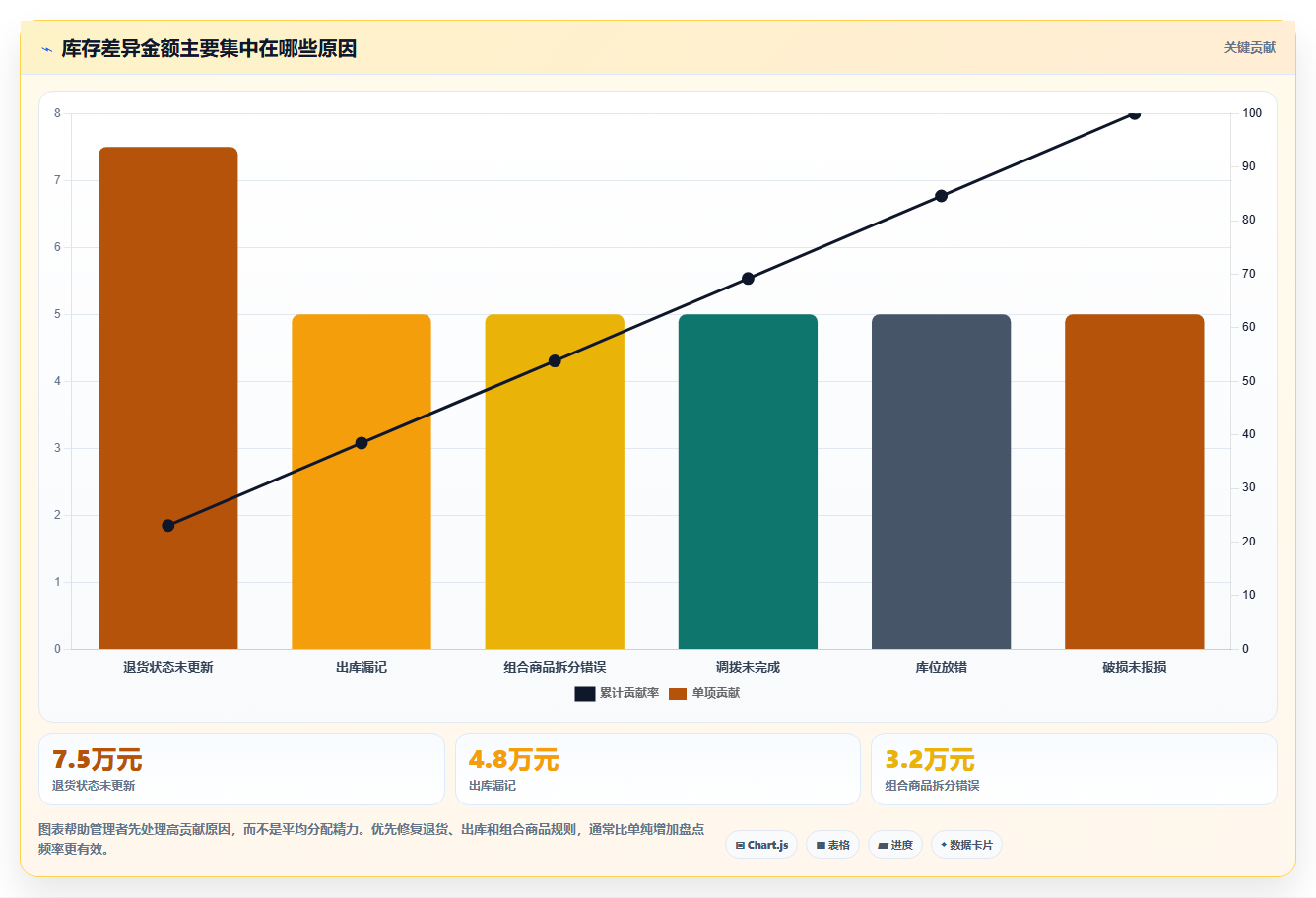The image size is (1316, 898).
Task: Click the 库位放错 gray bar
Action: tap(941, 481)
